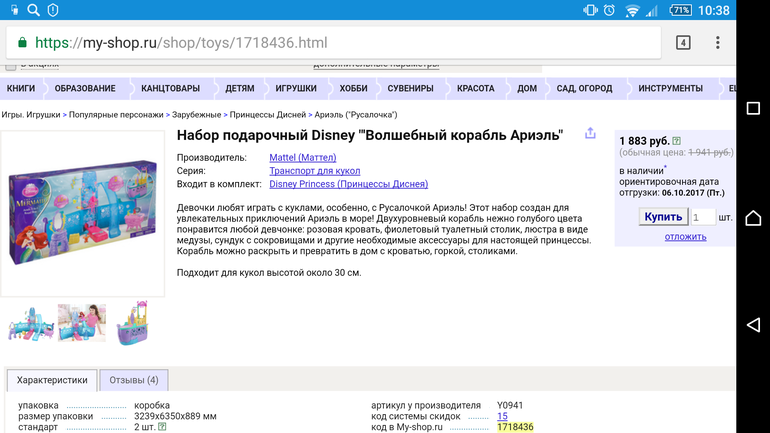This screenshot has height=433, width=770.
Task: Open the ИНСТРУМЕНТЫ category menu
Action: [x=670, y=88]
